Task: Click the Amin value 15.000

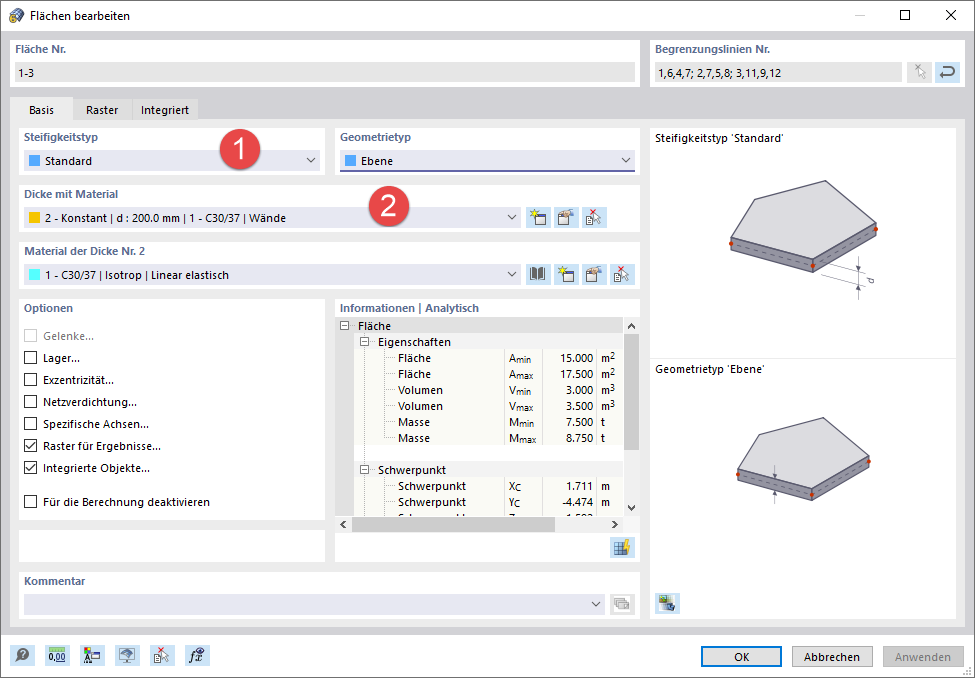Action: coord(576,358)
